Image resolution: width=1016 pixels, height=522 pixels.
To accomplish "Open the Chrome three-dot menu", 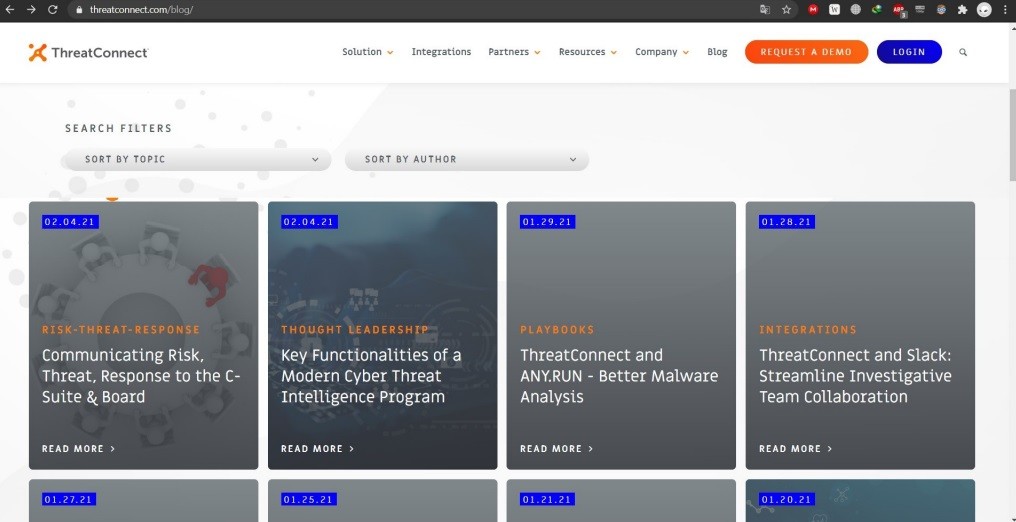I will pos(1005,9).
